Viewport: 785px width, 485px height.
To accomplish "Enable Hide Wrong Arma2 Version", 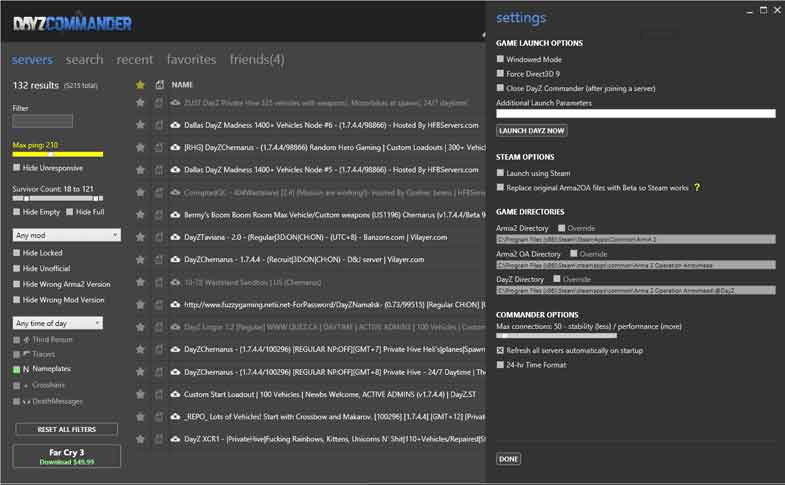I will (x=17, y=284).
